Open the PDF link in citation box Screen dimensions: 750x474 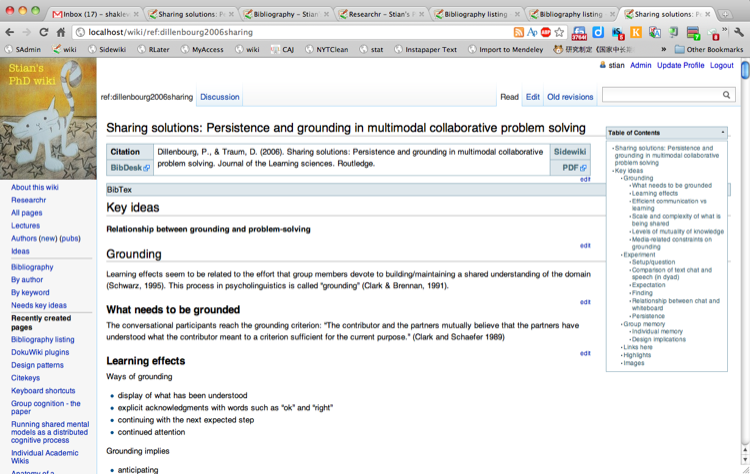pyautogui.click(x=574, y=167)
